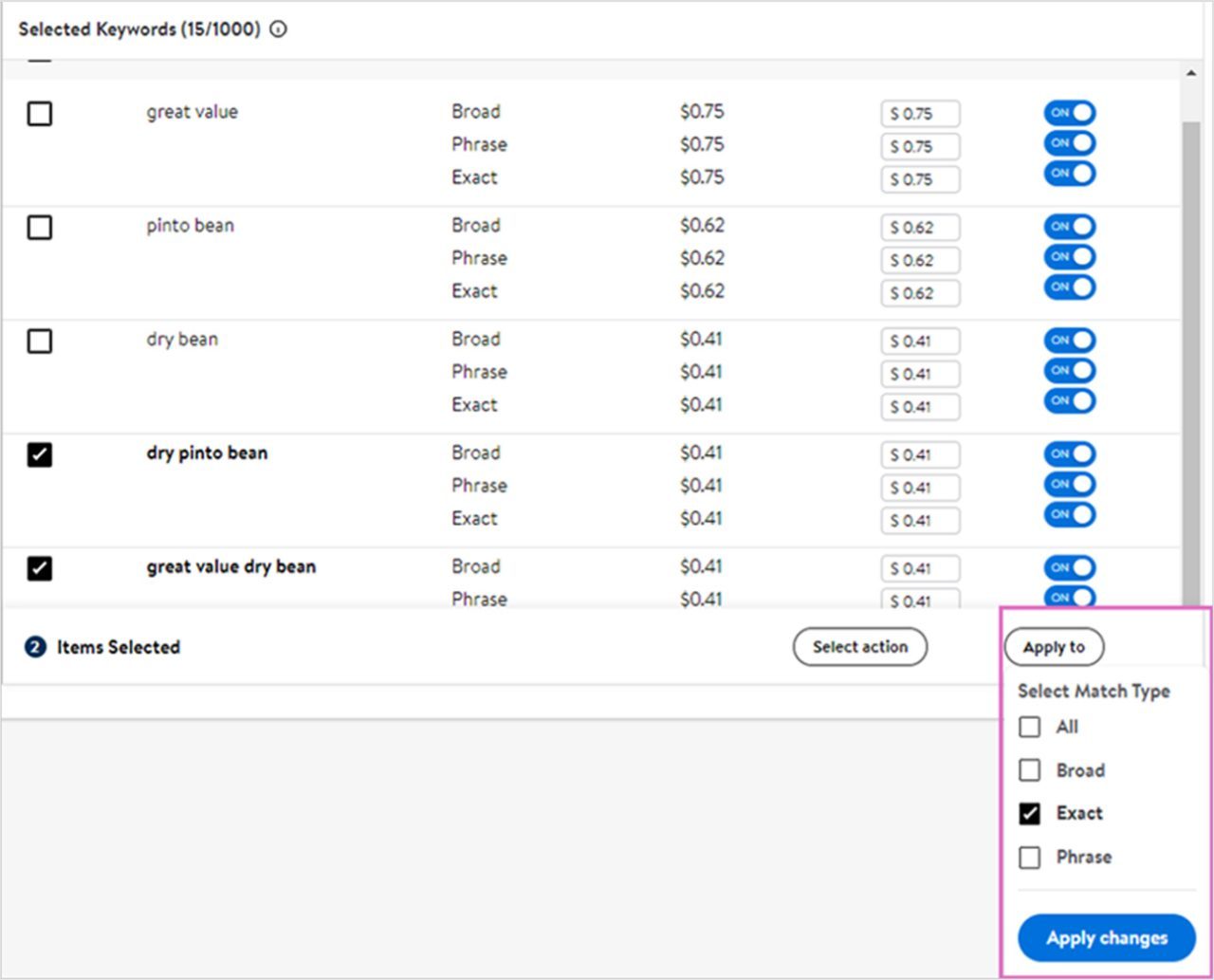
Task: Click the Apply to dropdown button
Action: tap(1054, 647)
